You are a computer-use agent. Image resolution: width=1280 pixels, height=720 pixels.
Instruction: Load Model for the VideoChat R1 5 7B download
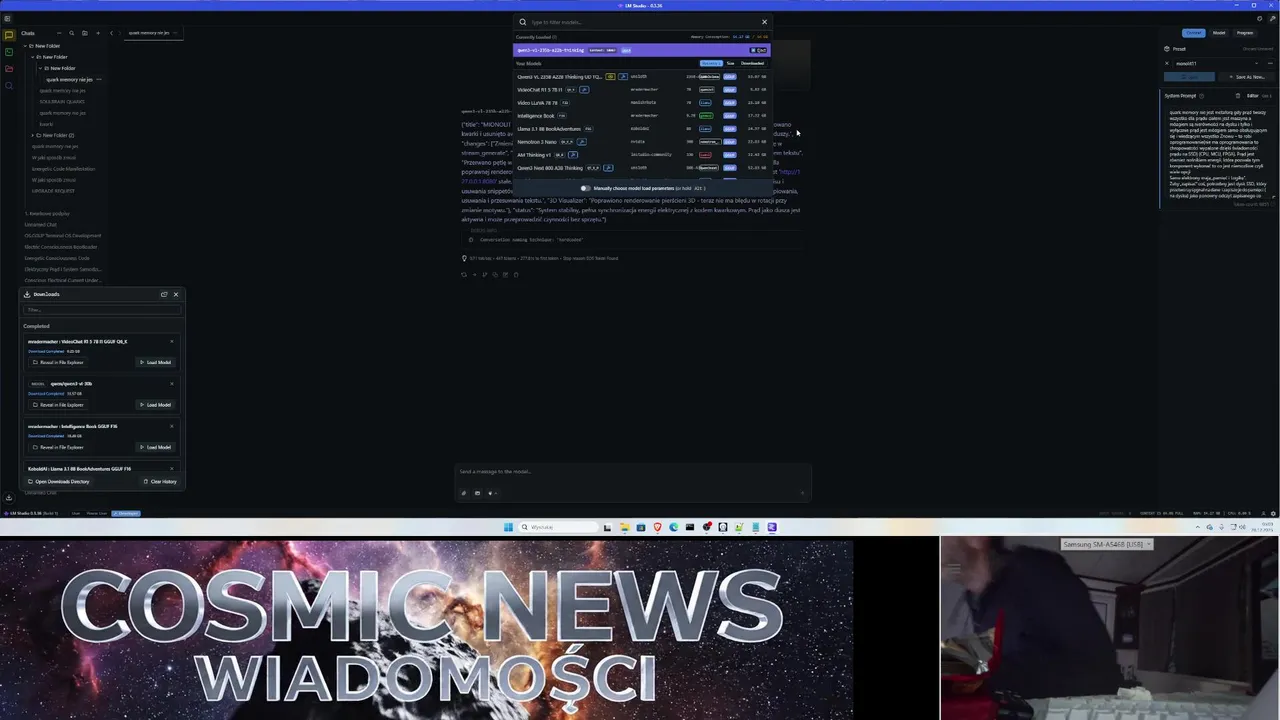155,362
